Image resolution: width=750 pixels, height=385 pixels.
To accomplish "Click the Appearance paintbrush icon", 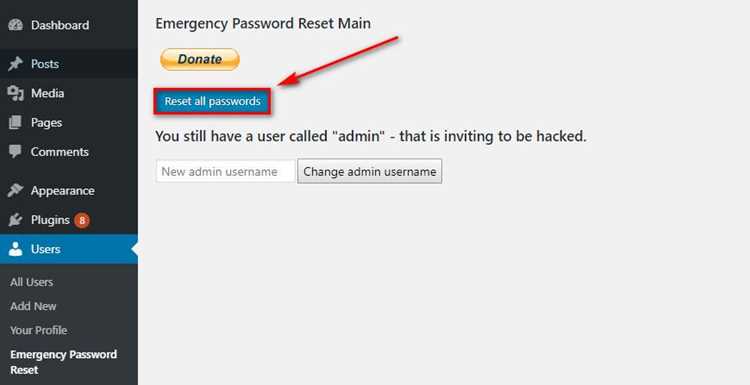I will point(15,190).
